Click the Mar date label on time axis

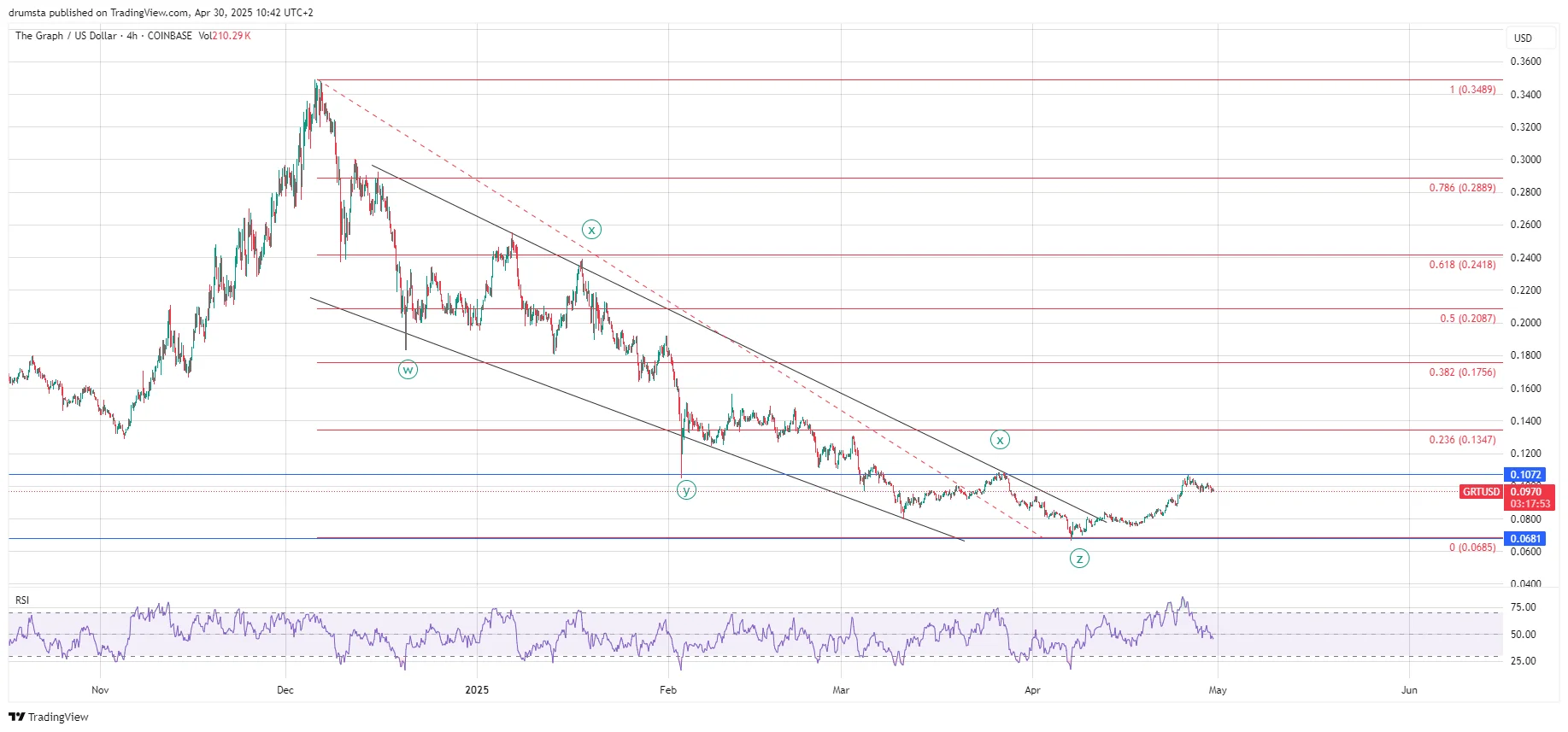pyautogui.click(x=841, y=690)
